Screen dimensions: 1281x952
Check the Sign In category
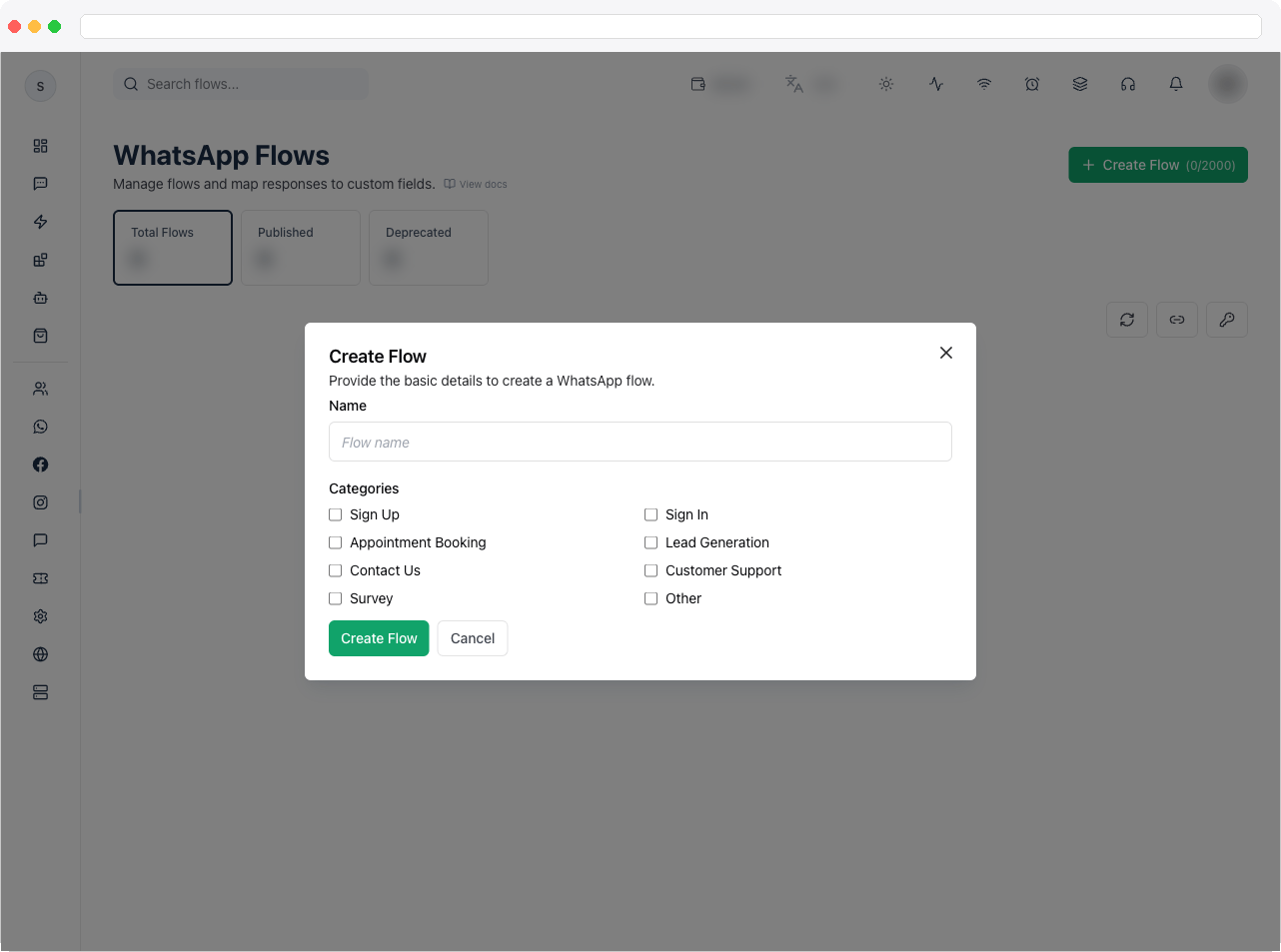(651, 514)
